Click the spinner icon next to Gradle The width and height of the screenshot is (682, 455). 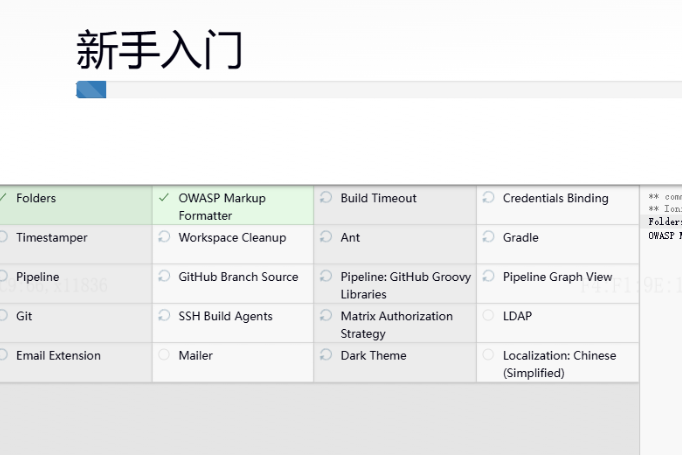click(x=488, y=237)
